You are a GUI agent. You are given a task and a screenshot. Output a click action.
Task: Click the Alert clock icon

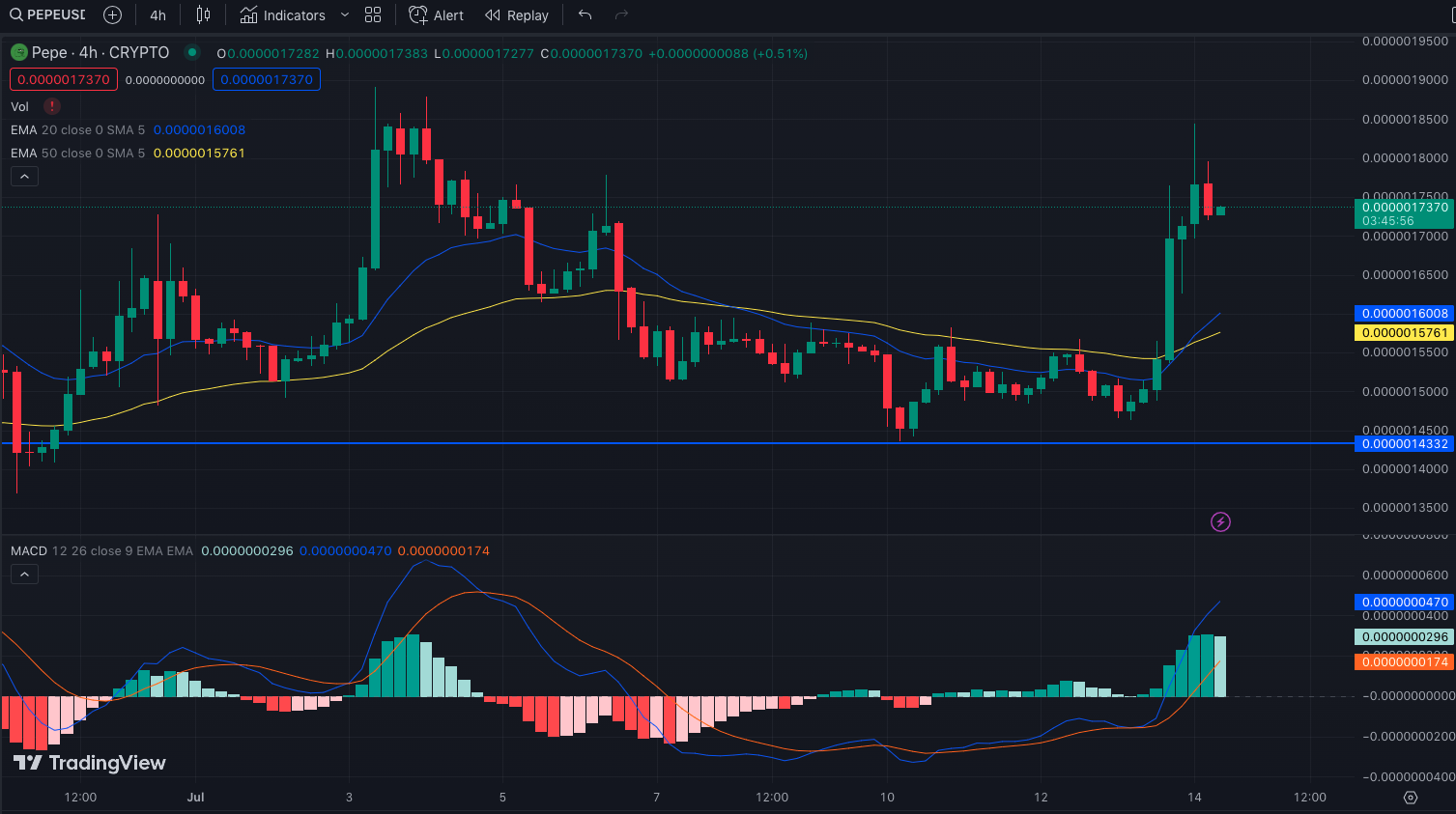(x=418, y=14)
